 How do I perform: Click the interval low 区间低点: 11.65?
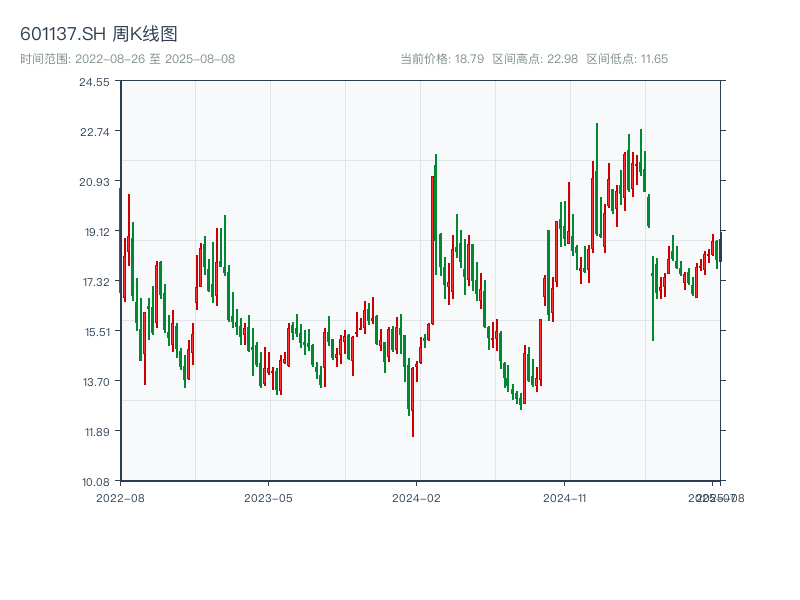[627, 59]
